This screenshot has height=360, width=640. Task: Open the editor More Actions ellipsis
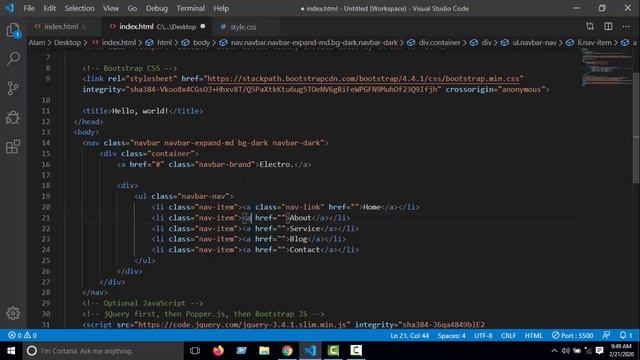[x=626, y=27]
